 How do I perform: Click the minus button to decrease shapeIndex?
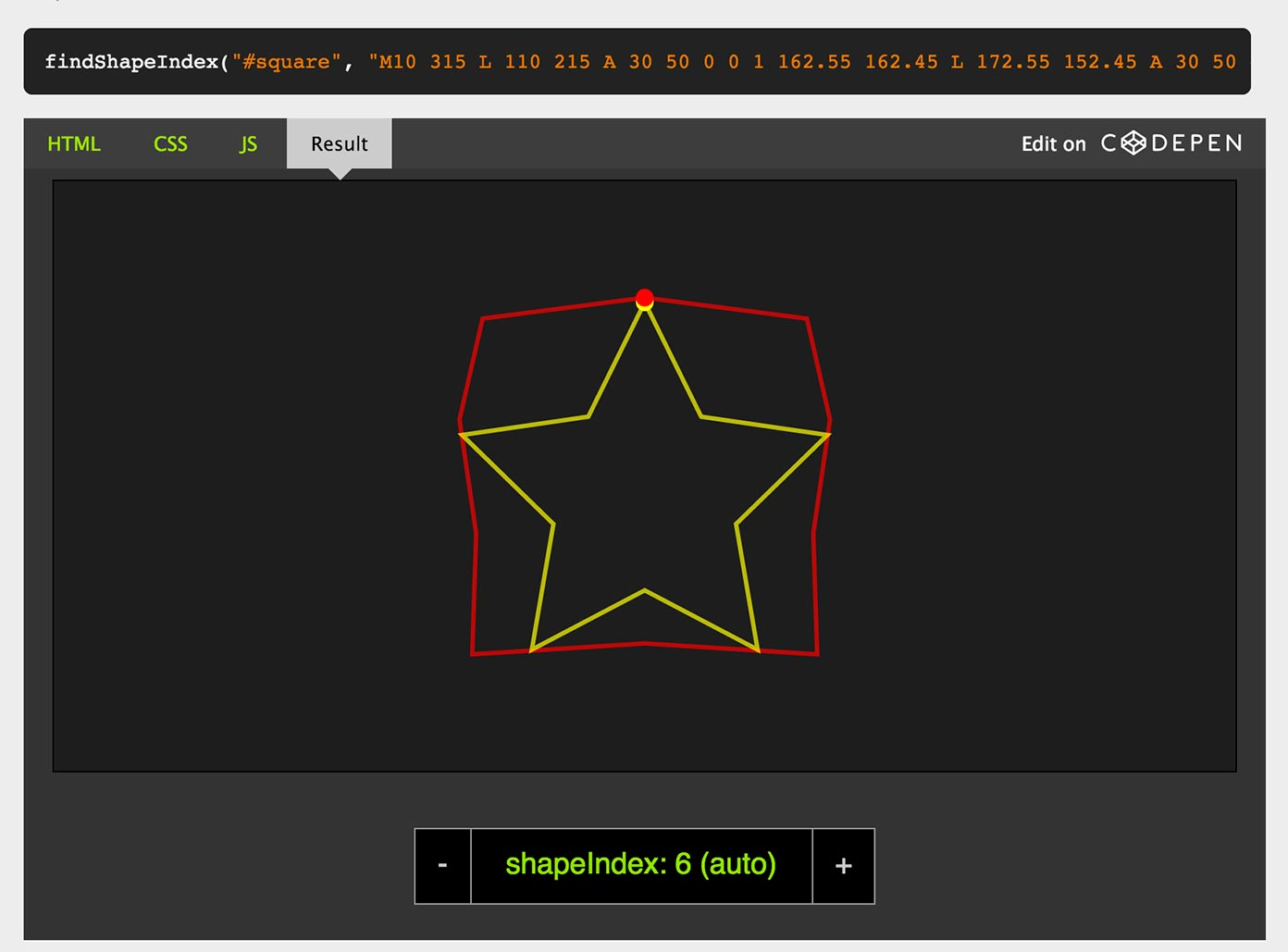(442, 865)
